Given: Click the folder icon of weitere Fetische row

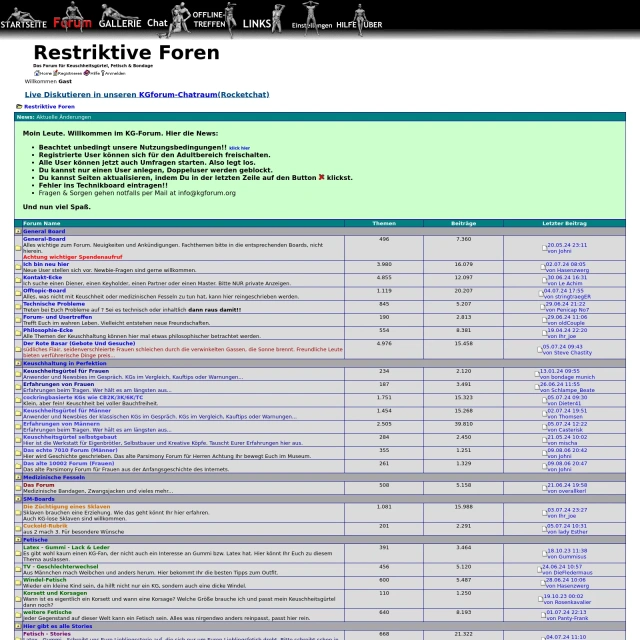Looking at the screenshot, I should (18, 615).
